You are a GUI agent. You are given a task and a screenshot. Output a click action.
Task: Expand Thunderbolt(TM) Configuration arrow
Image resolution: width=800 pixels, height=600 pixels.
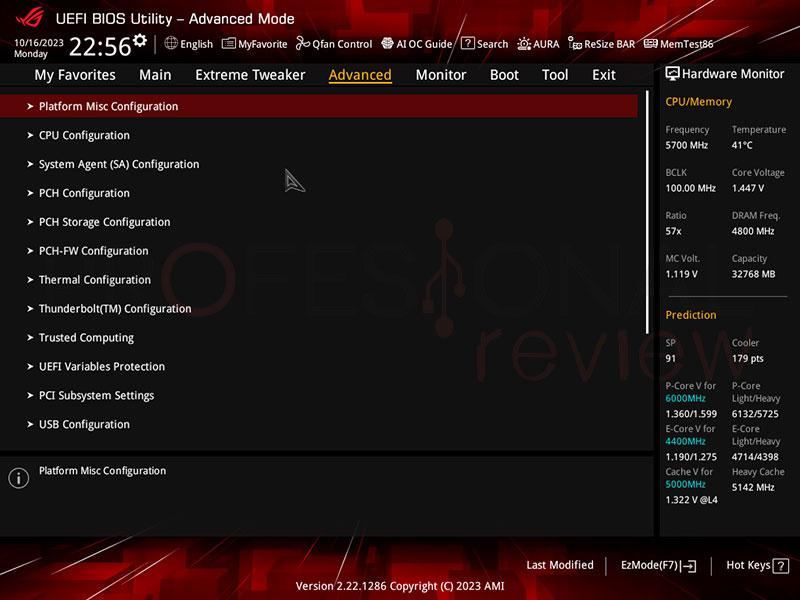pos(30,309)
